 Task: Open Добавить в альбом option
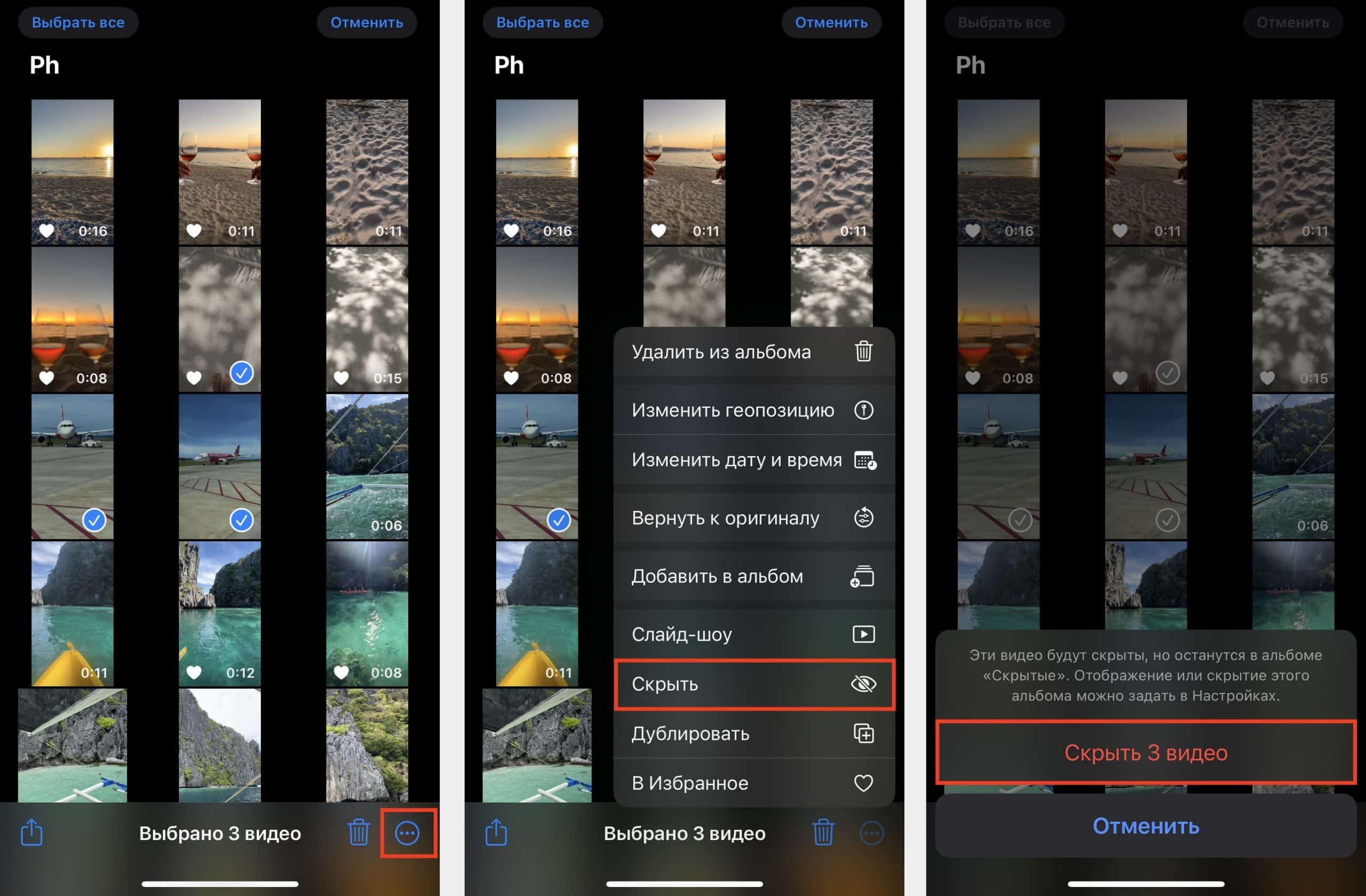(754, 576)
